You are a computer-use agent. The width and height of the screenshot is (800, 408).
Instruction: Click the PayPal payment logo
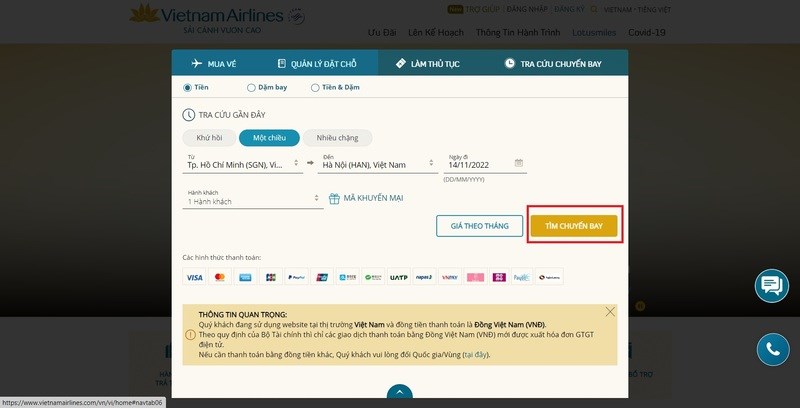[296, 277]
